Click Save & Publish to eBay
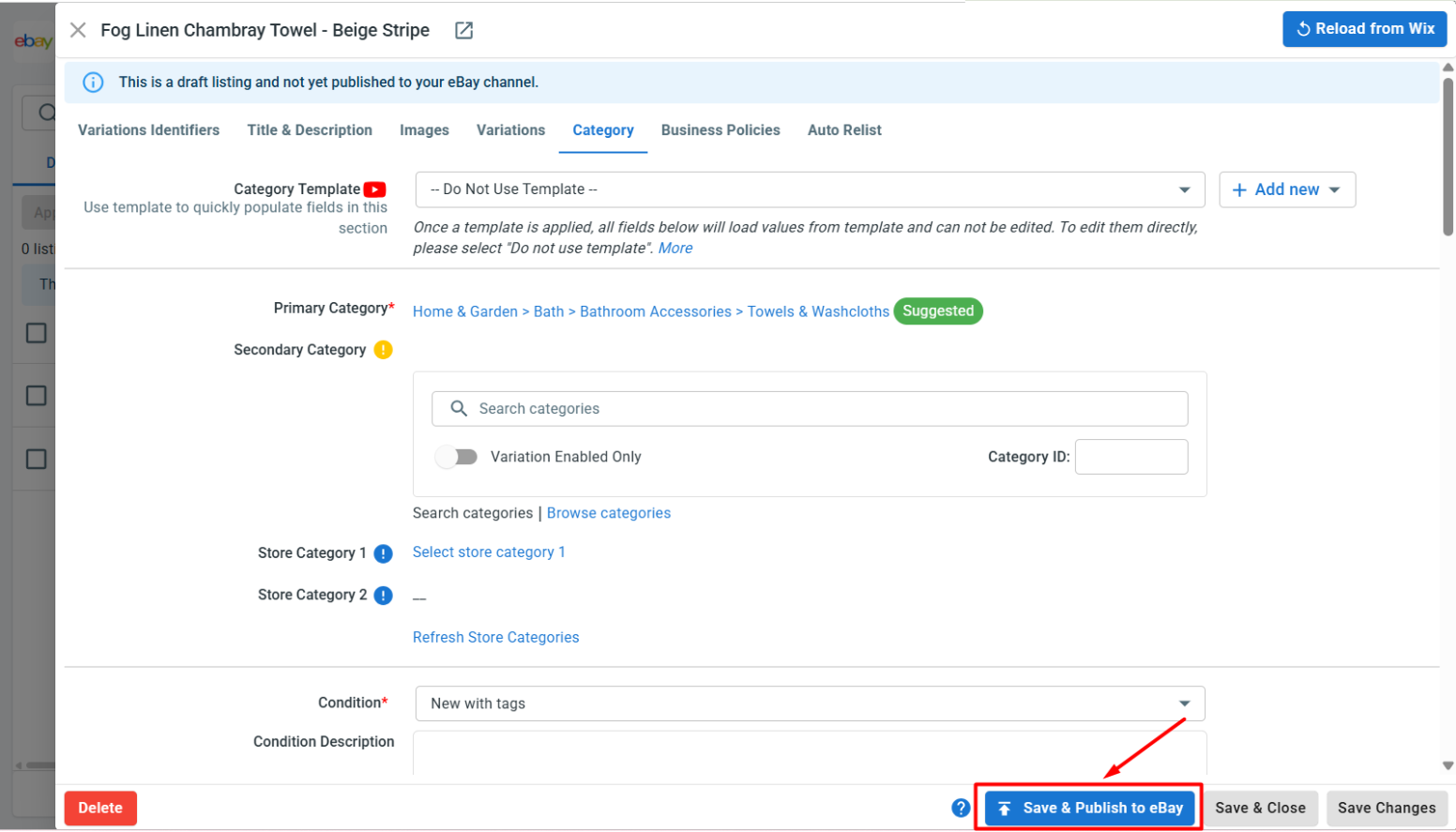The height and width of the screenshot is (832, 1456). [1090, 808]
